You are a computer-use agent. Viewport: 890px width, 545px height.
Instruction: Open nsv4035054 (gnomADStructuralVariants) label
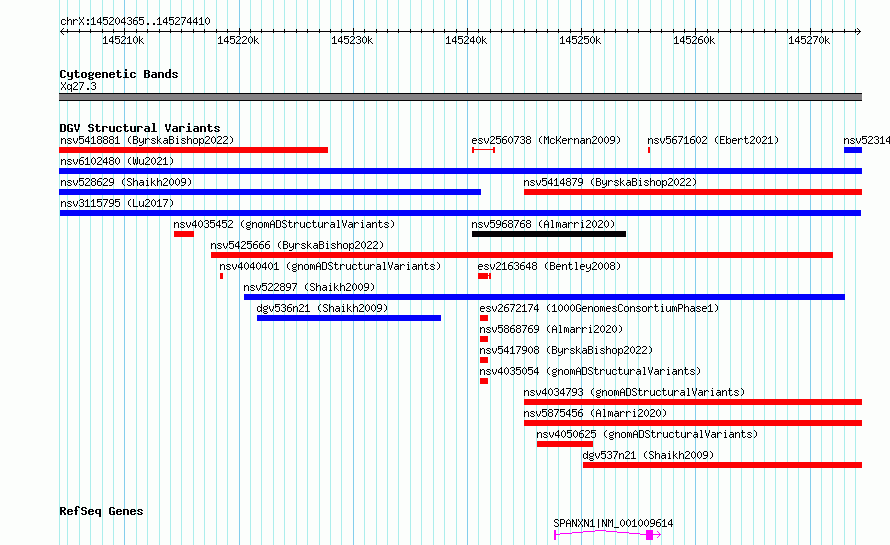click(x=590, y=371)
